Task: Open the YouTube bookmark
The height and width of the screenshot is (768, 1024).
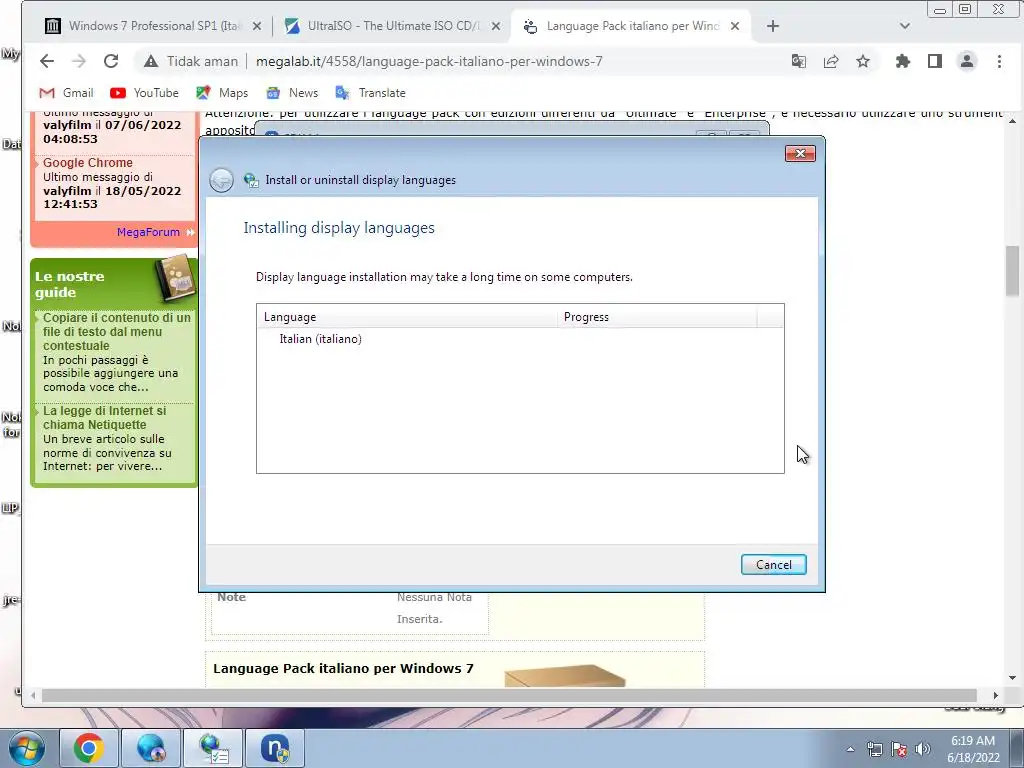Action: point(144,93)
